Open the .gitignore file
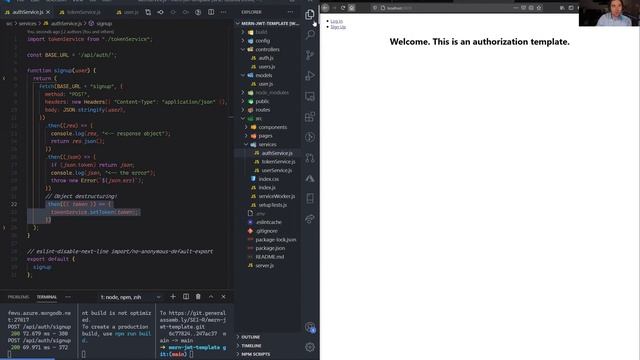The height and width of the screenshot is (360, 640). coord(267,231)
